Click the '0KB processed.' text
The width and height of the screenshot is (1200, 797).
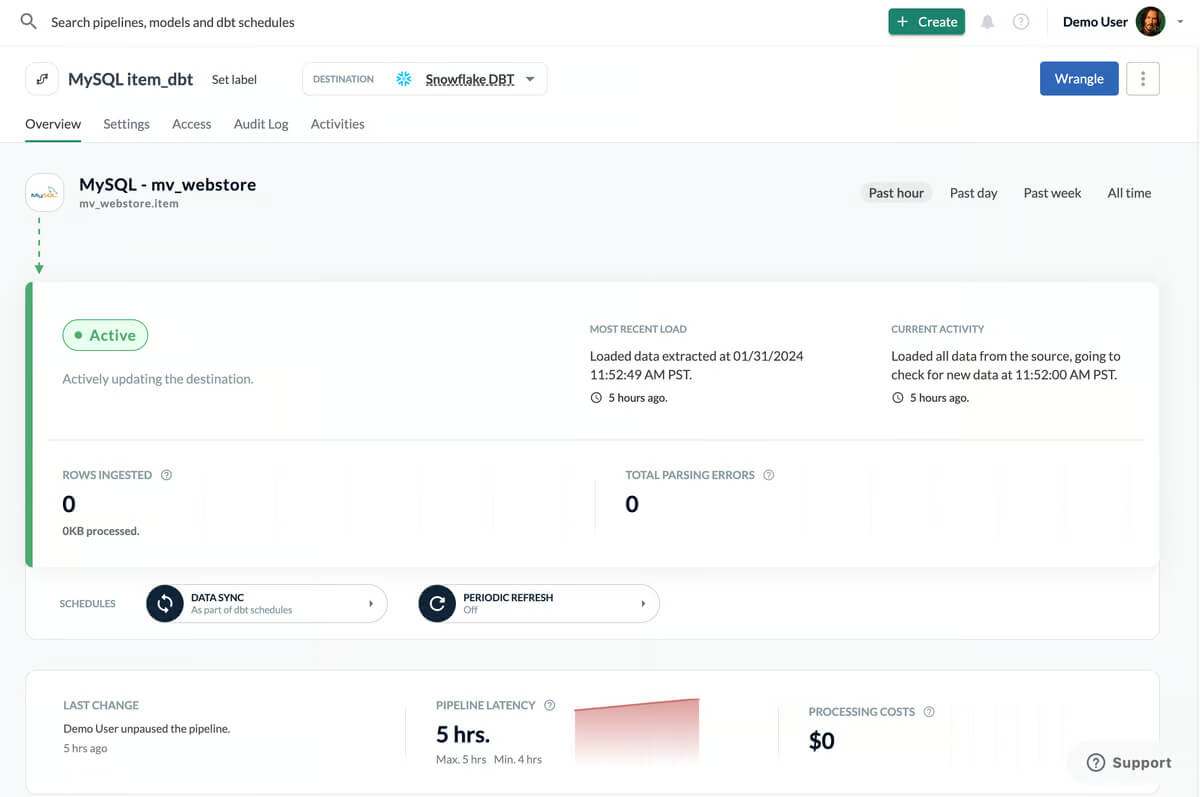coord(101,531)
